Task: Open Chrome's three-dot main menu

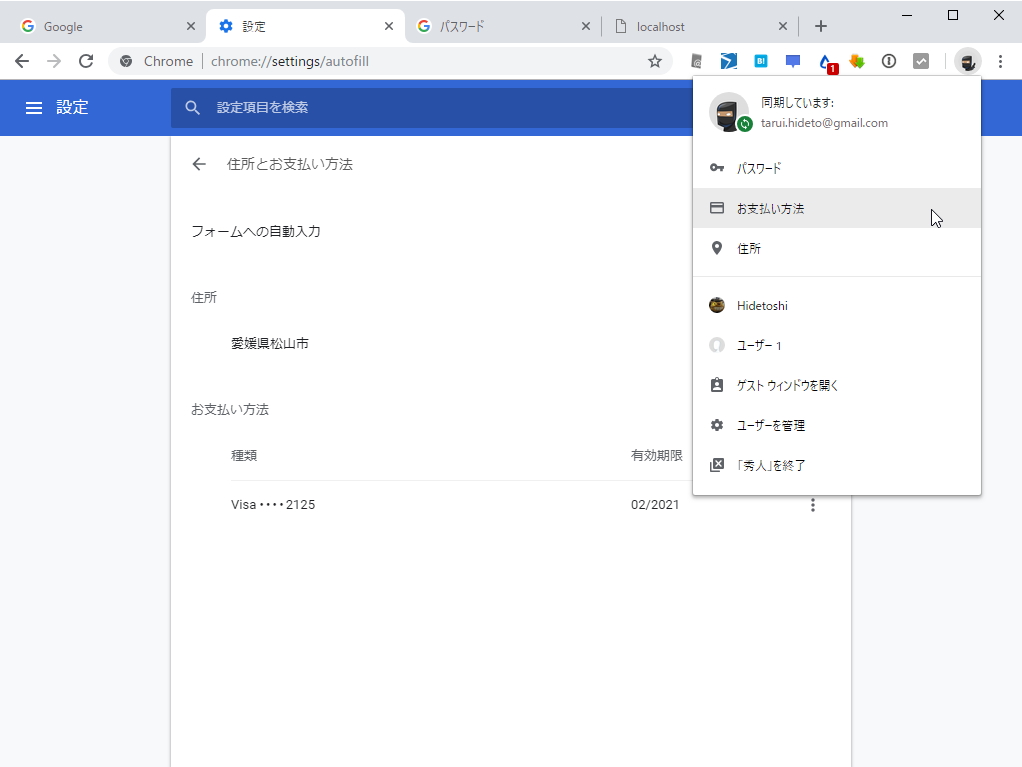Action: (1001, 61)
